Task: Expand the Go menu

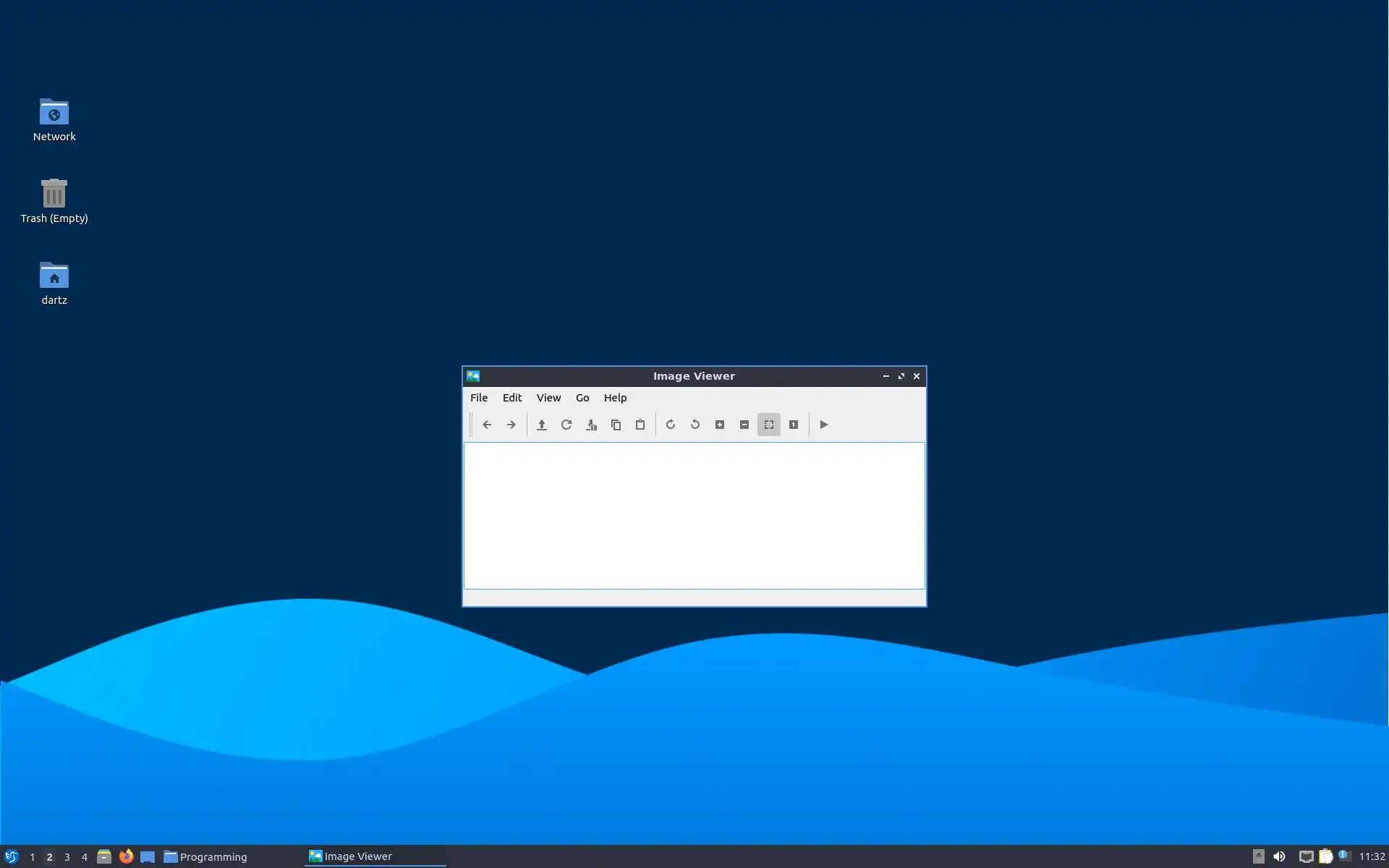Action: (x=582, y=398)
